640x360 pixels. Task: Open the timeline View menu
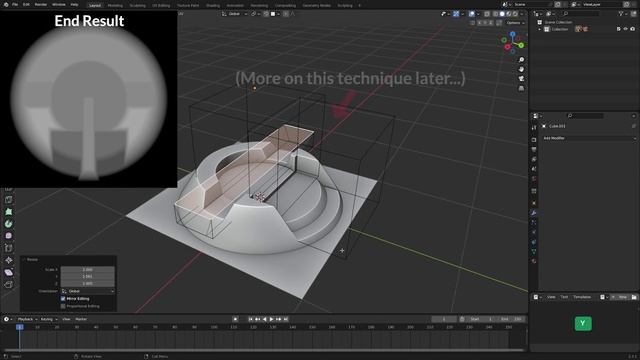click(x=66, y=319)
